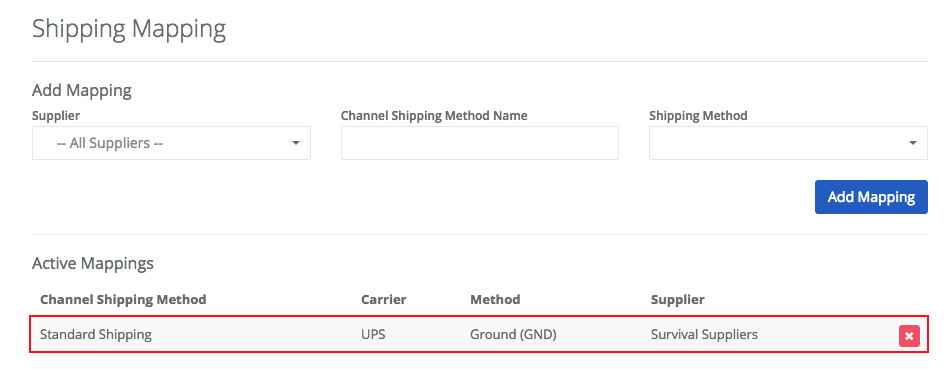Click the Supplier label above the dropdown
951x373 pixels.
click(56, 115)
